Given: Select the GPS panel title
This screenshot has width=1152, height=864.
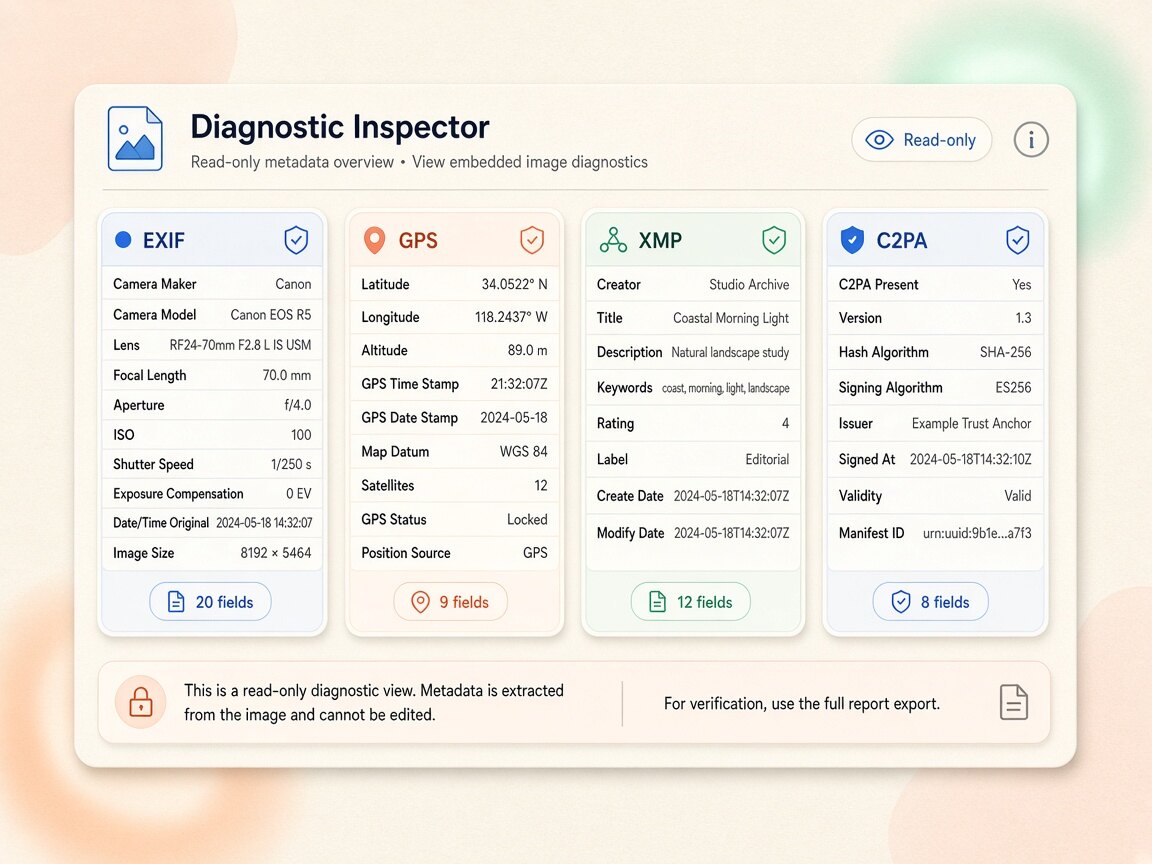Looking at the screenshot, I should pos(418,240).
